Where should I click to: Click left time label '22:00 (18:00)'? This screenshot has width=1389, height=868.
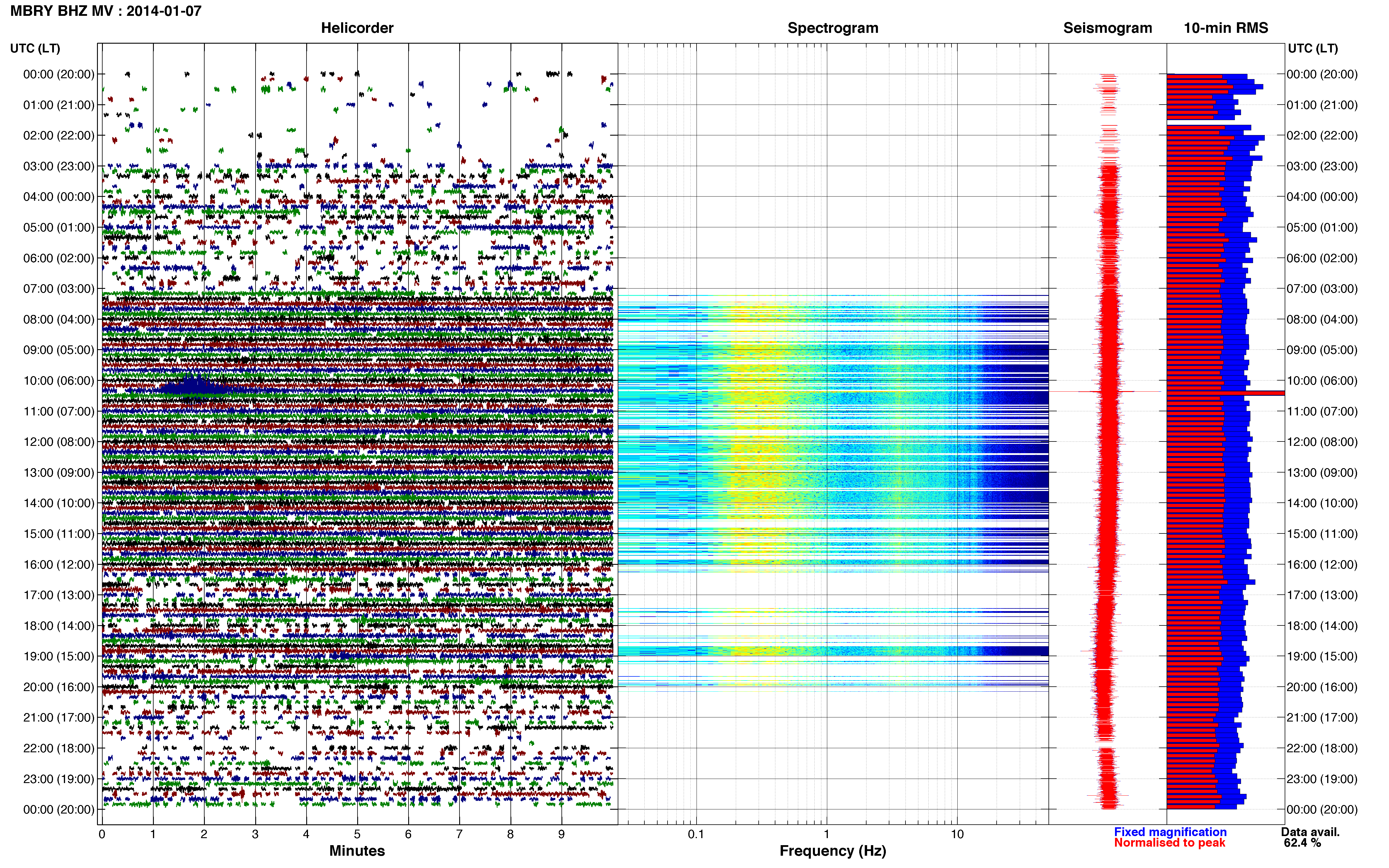coord(59,748)
